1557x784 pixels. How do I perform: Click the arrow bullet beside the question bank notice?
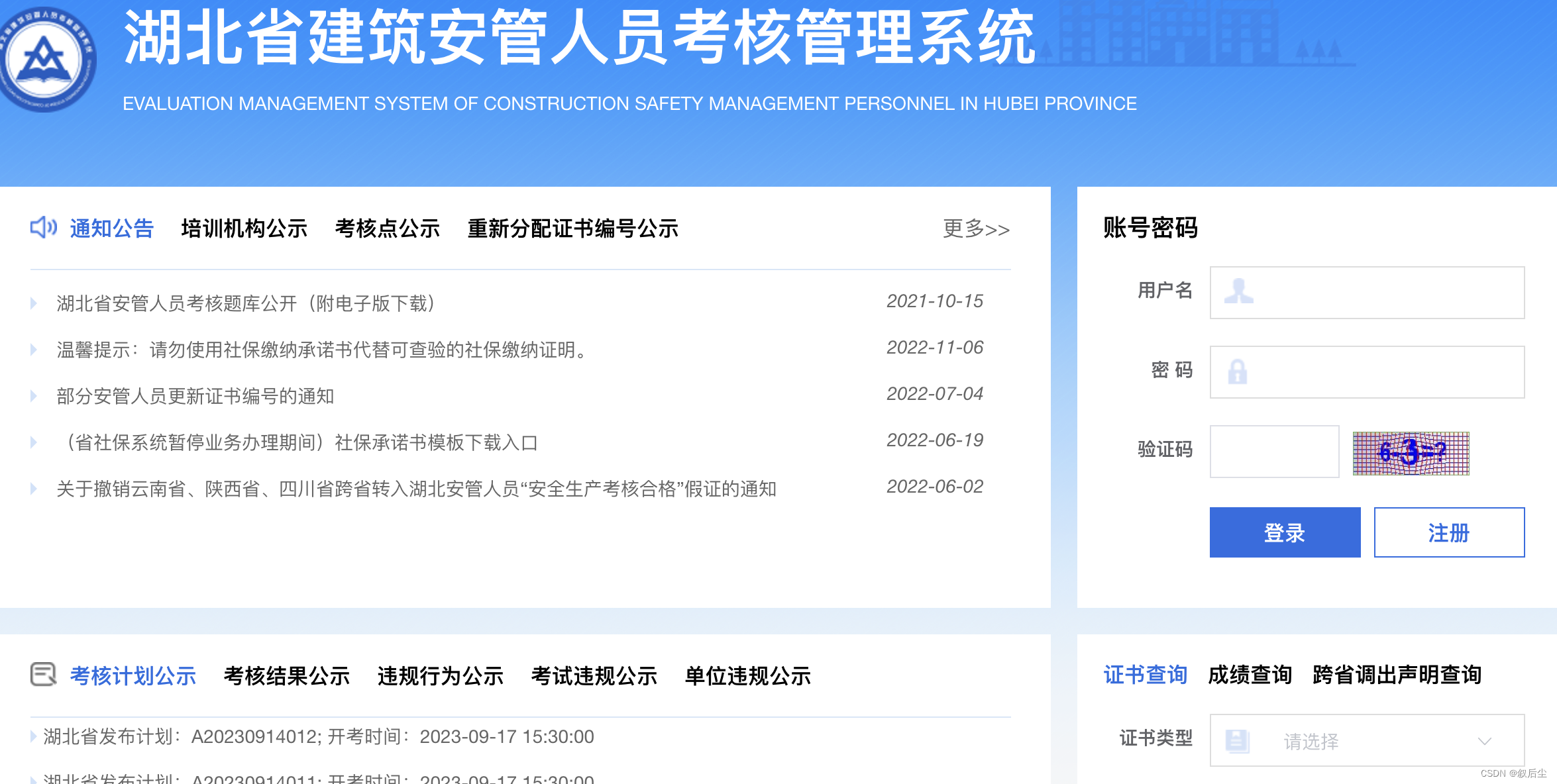point(34,303)
